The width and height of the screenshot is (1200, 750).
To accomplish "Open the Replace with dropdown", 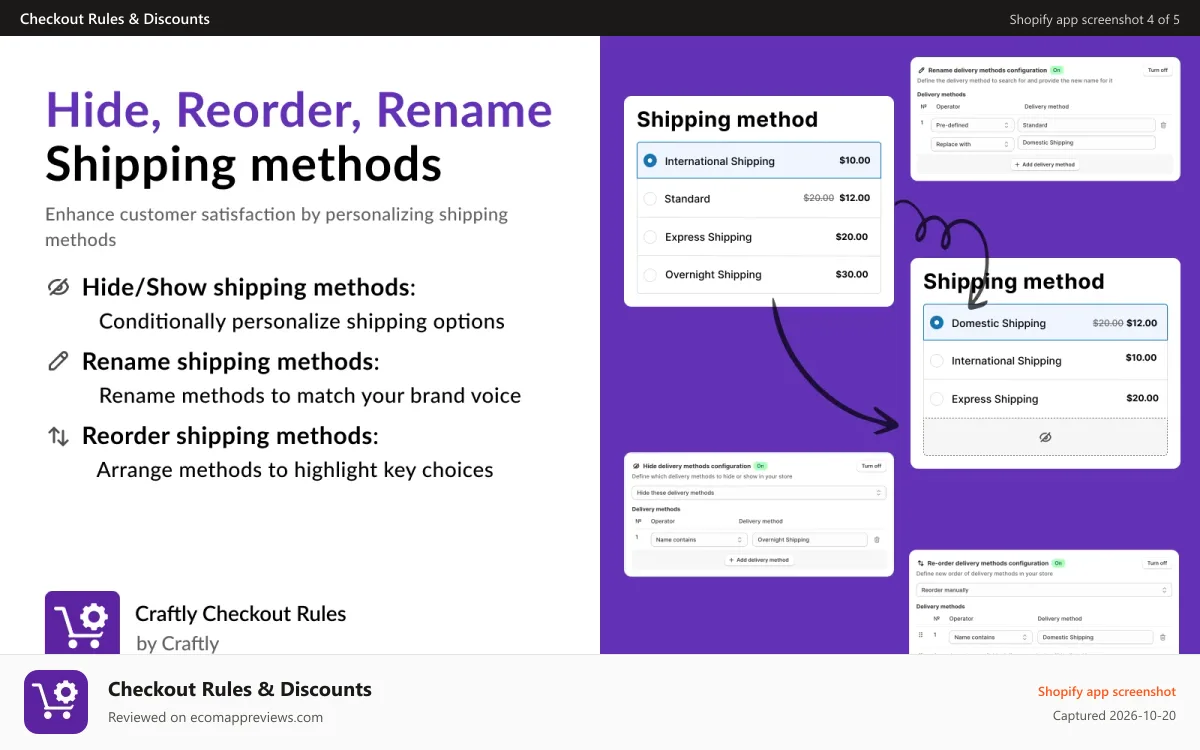I will click(x=972, y=144).
